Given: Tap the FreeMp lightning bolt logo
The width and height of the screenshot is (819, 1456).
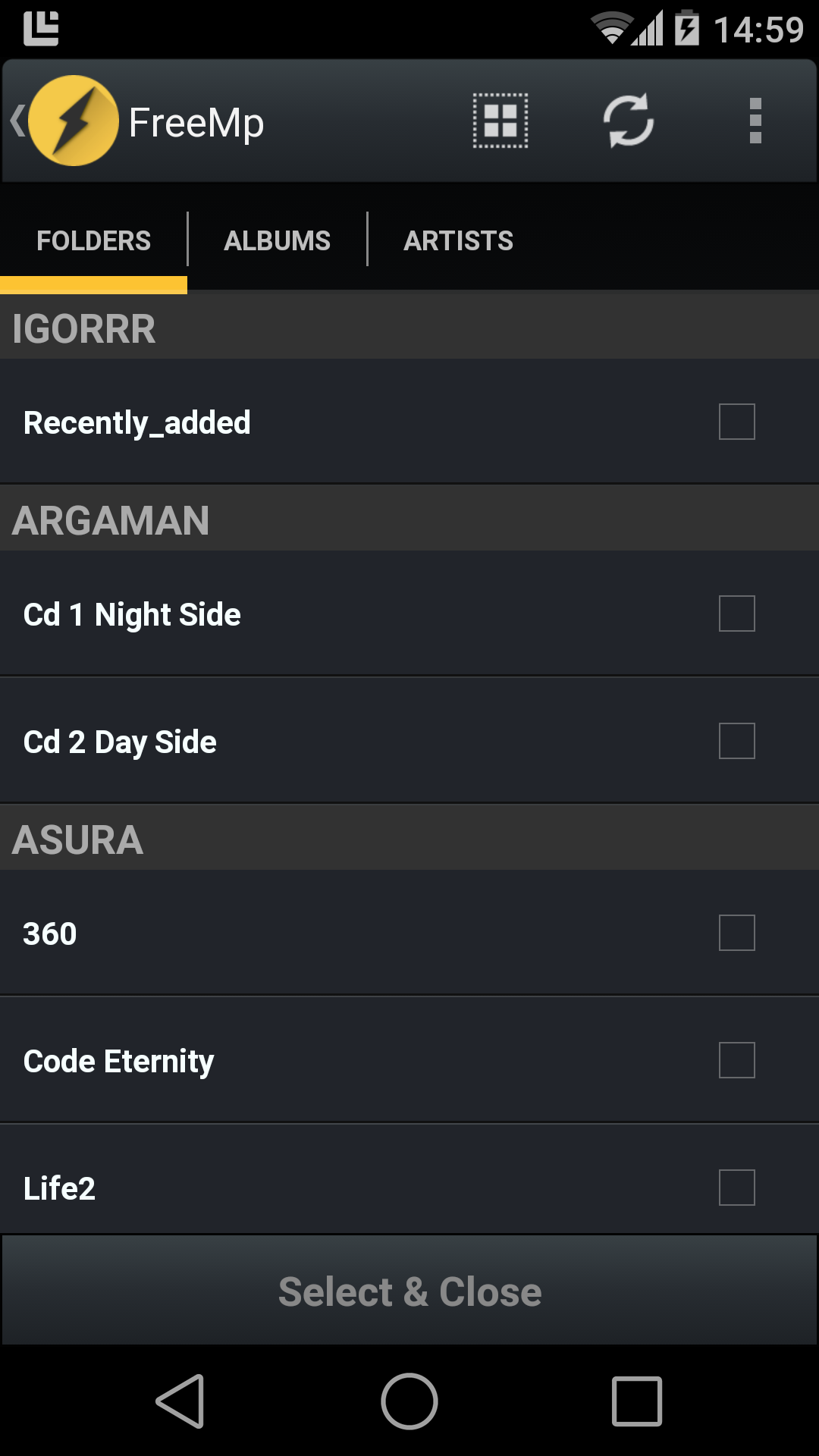Looking at the screenshot, I should point(73,121).
